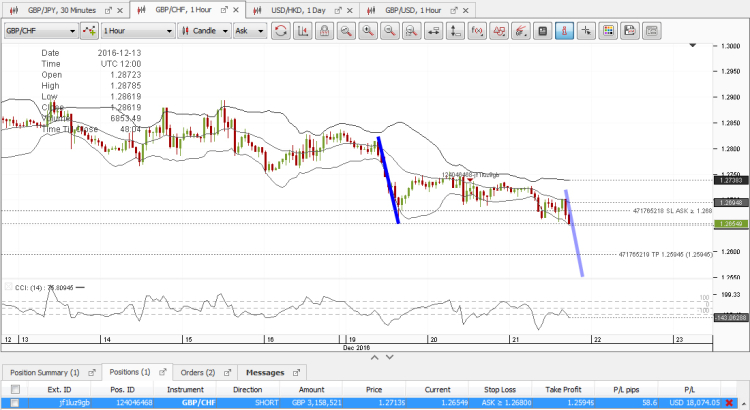Viewport: 750px width, 410px height.
Task: Expand the chart using down chevron
Action: [389, 357]
